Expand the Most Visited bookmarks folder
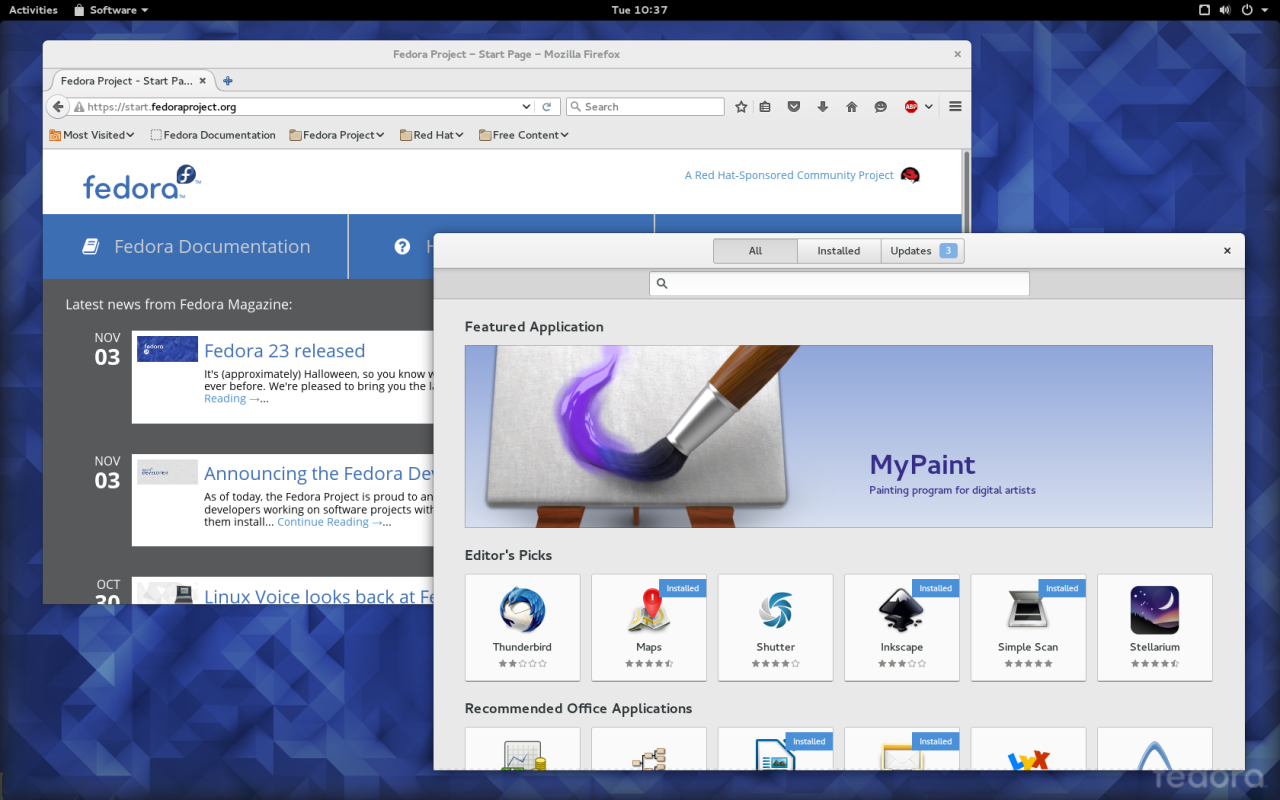The image size is (1280, 800). pyautogui.click(x=92, y=135)
